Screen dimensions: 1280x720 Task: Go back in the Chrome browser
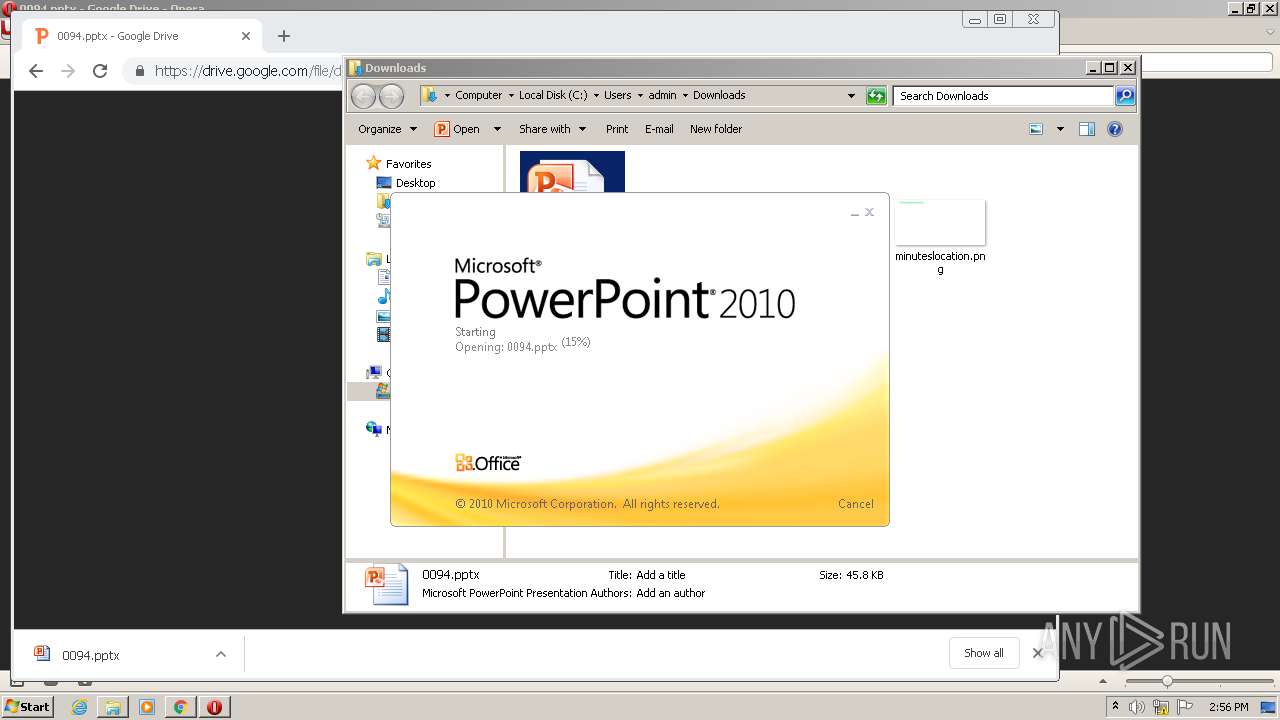pos(36,71)
